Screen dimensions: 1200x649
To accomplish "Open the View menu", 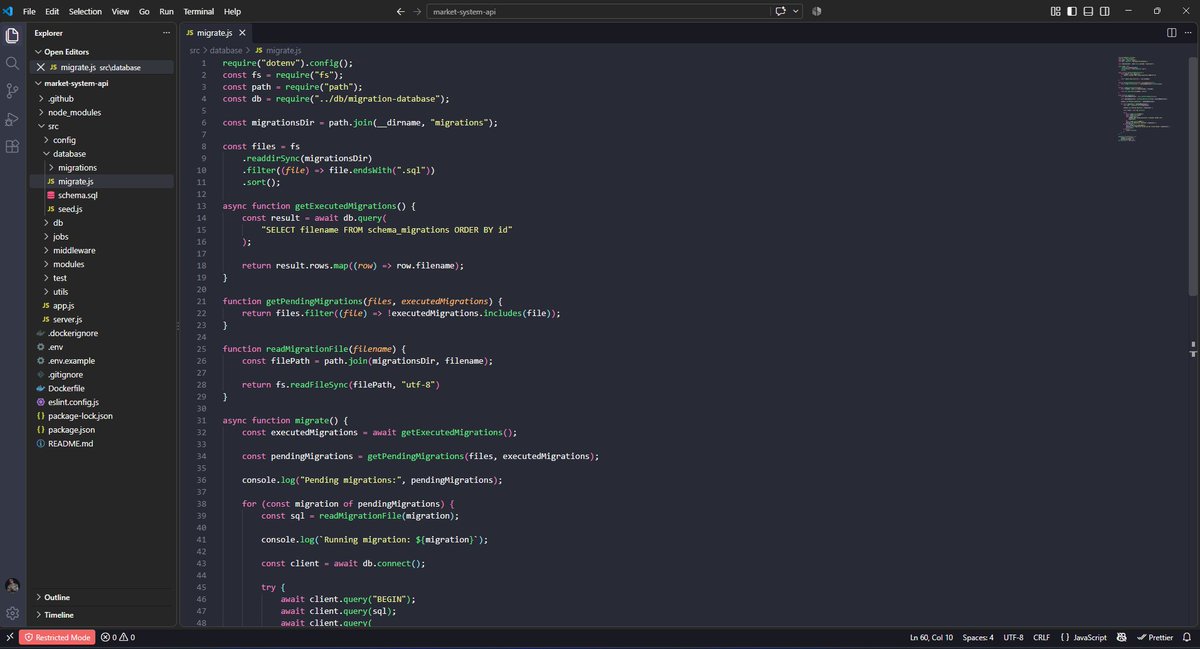I will point(120,11).
